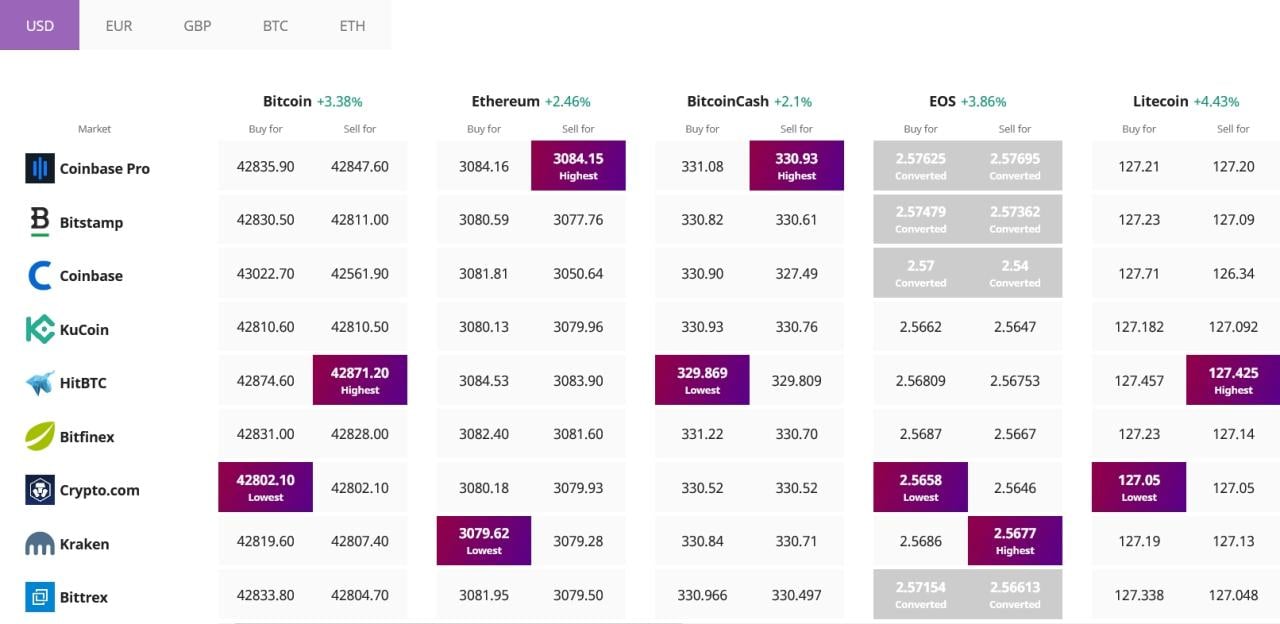Open the HitBTC market name link
1280x624 pixels.
pyautogui.click(x=83, y=383)
